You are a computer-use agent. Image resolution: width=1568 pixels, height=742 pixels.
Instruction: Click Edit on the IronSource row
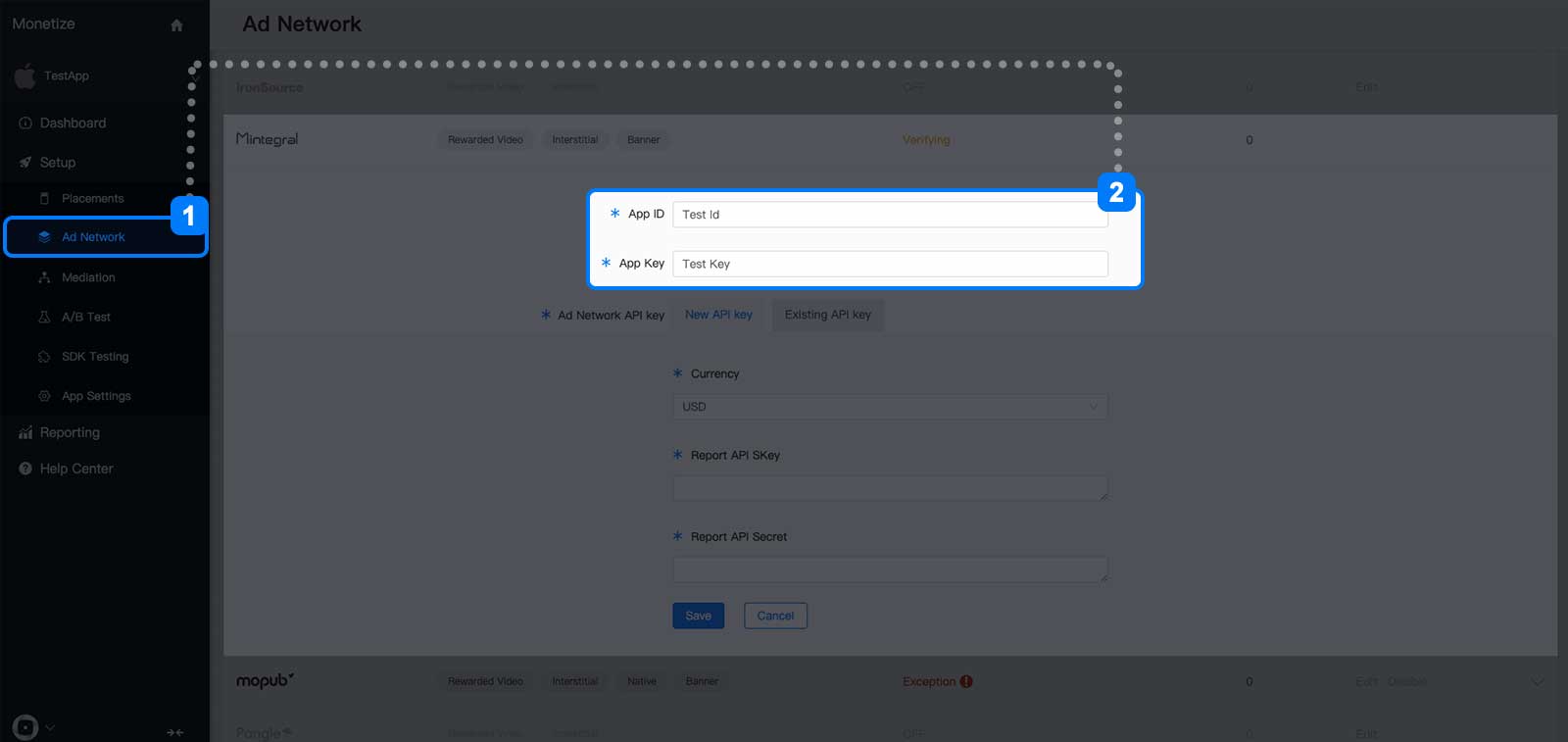pyautogui.click(x=1366, y=87)
